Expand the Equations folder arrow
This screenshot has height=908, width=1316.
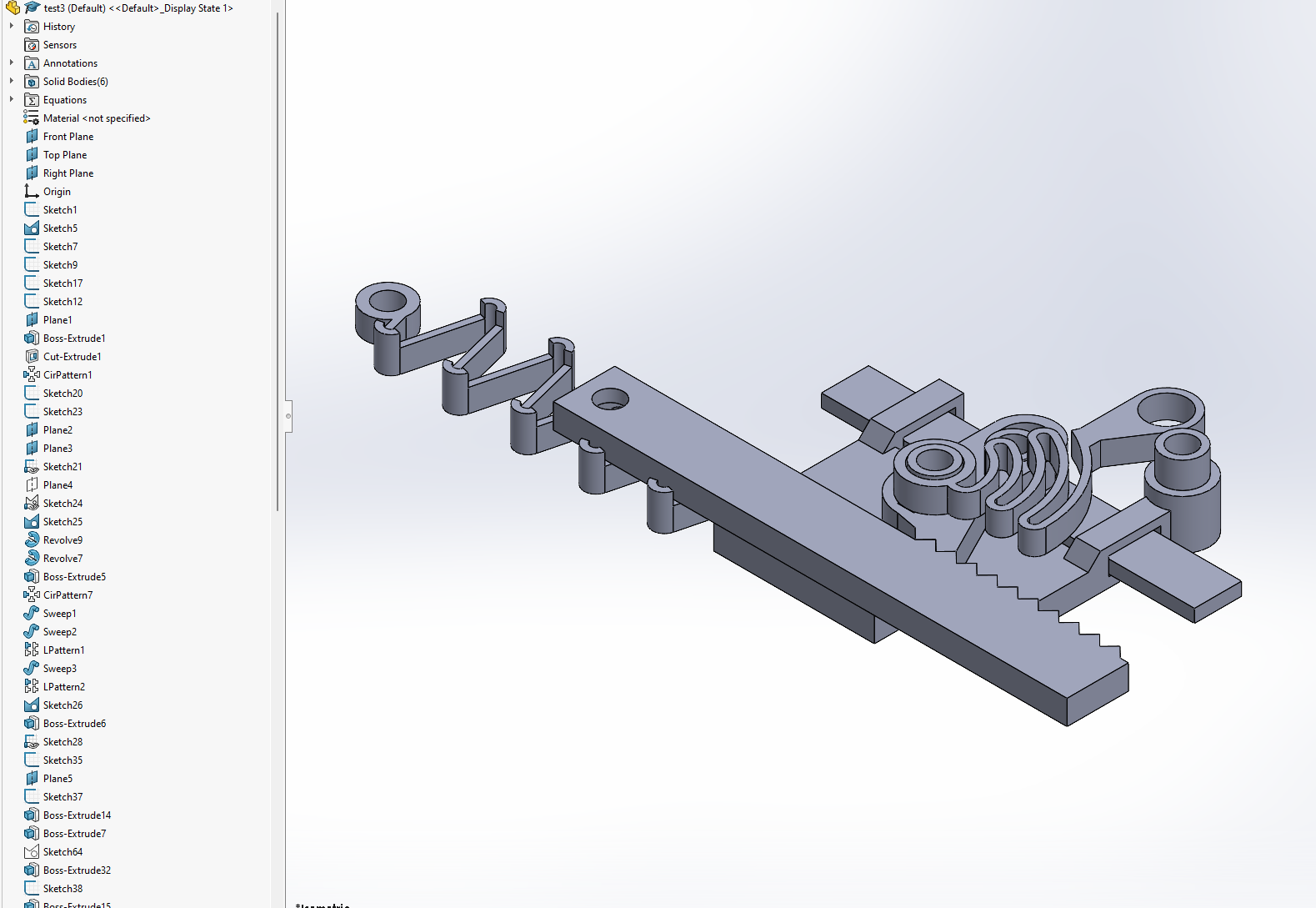12,100
